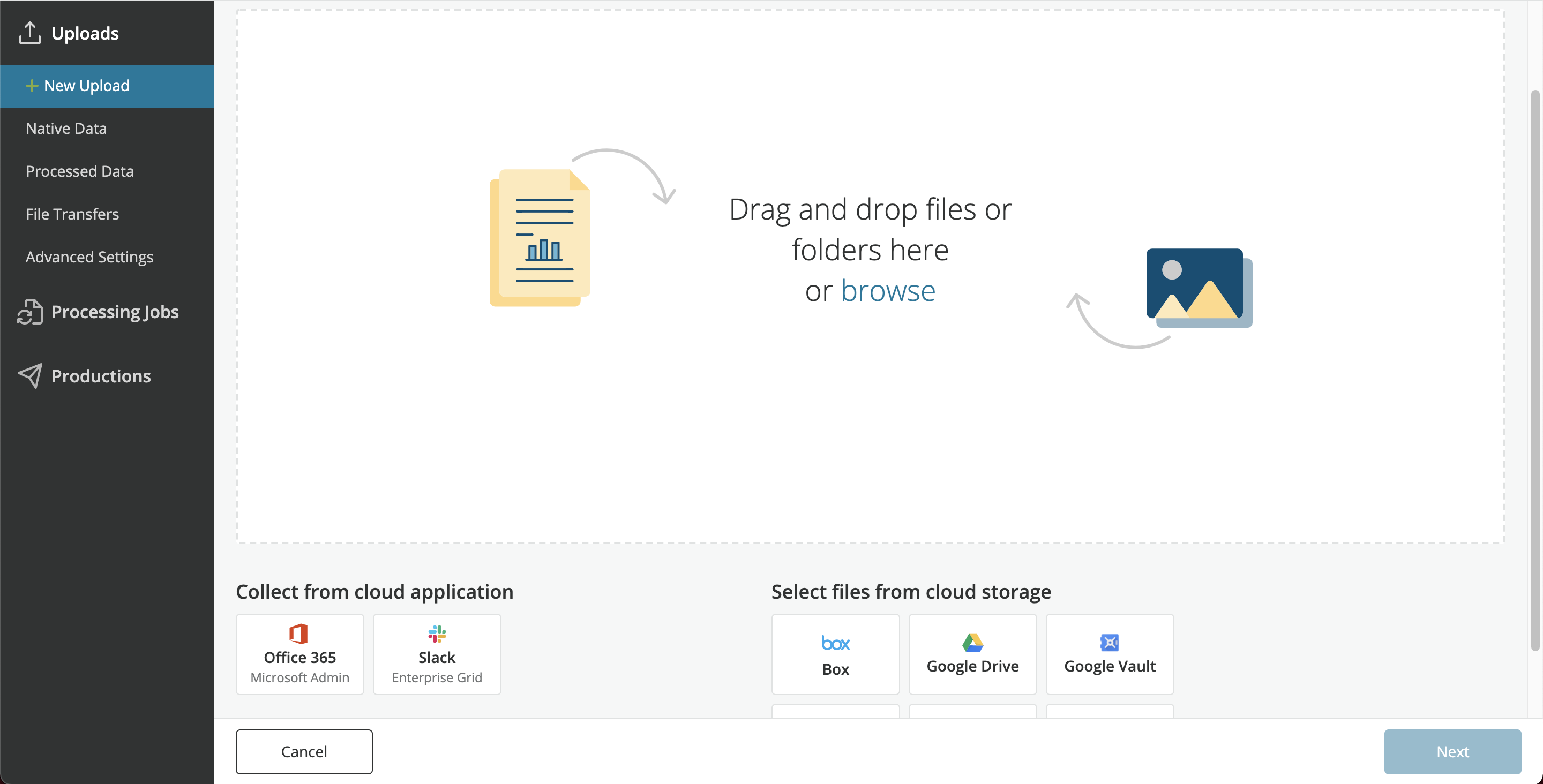
Task: Select Box cloud storage card
Action: [x=835, y=654]
